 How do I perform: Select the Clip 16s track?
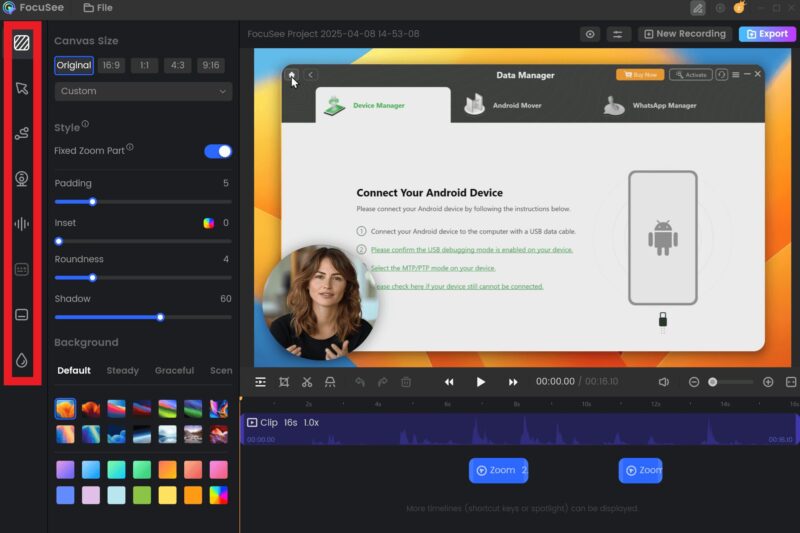click(x=519, y=429)
